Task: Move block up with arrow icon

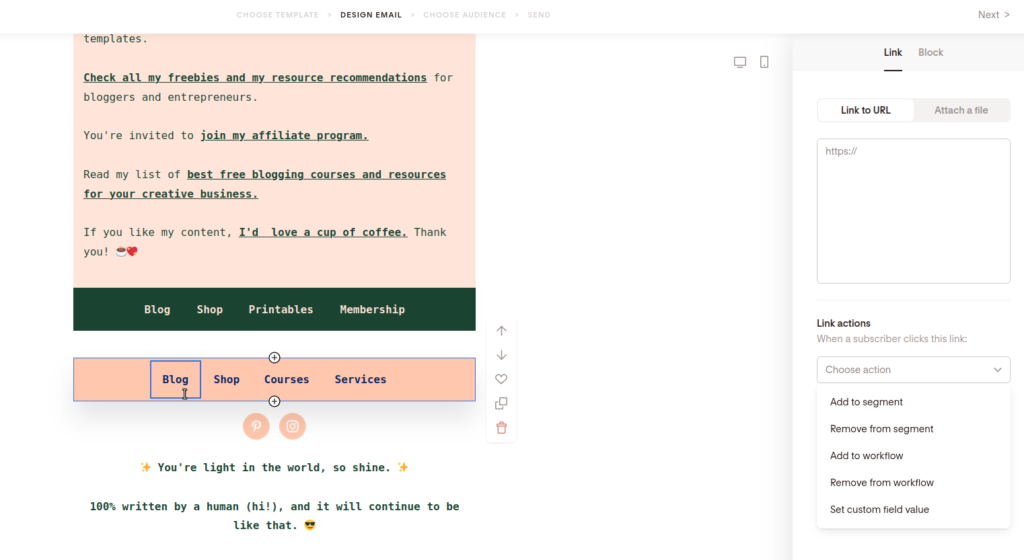Action: [501, 331]
